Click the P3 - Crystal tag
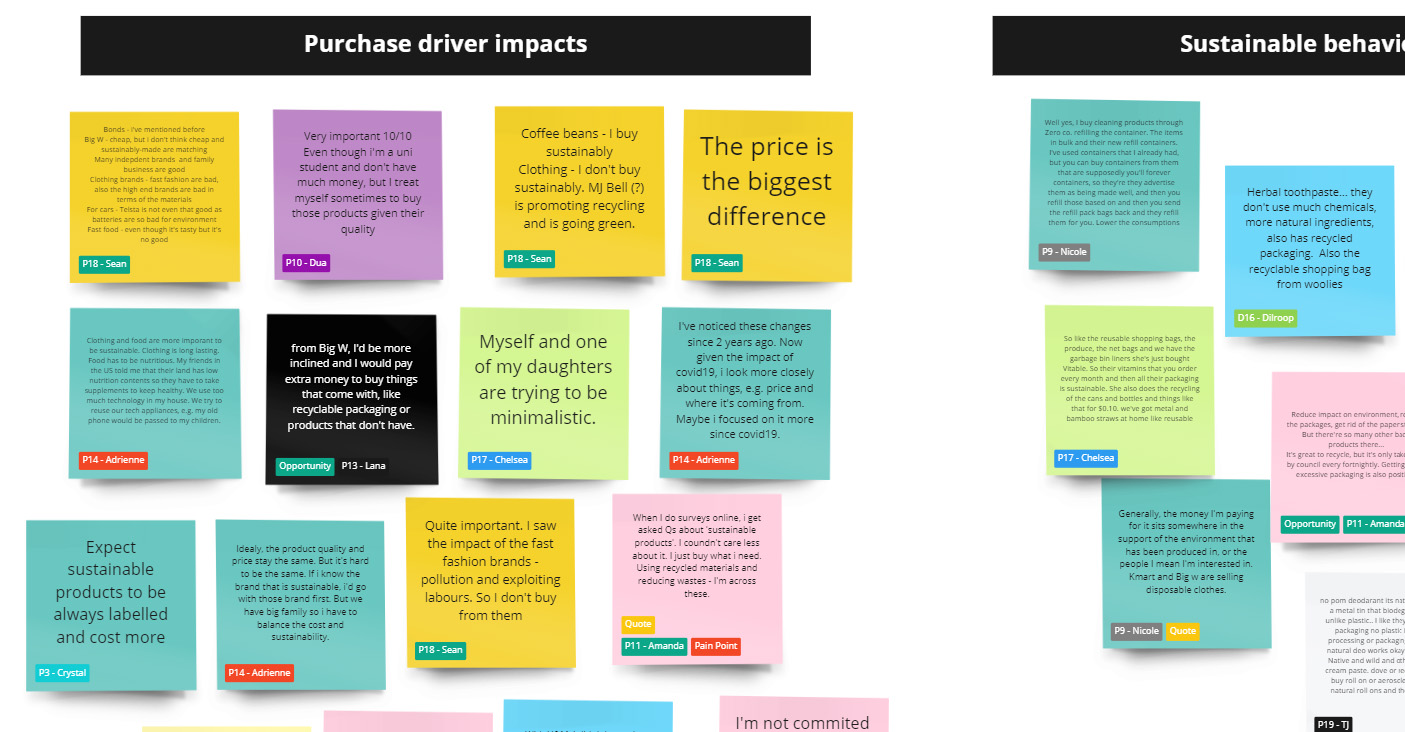Image resolution: width=1405 pixels, height=732 pixels. click(62, 673)
